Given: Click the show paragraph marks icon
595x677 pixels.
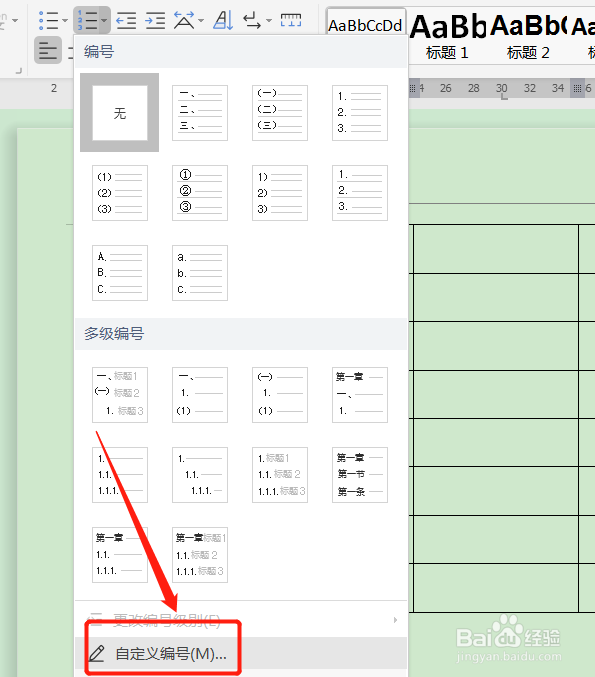Looking at the screenshot, I should click(252, 20).
